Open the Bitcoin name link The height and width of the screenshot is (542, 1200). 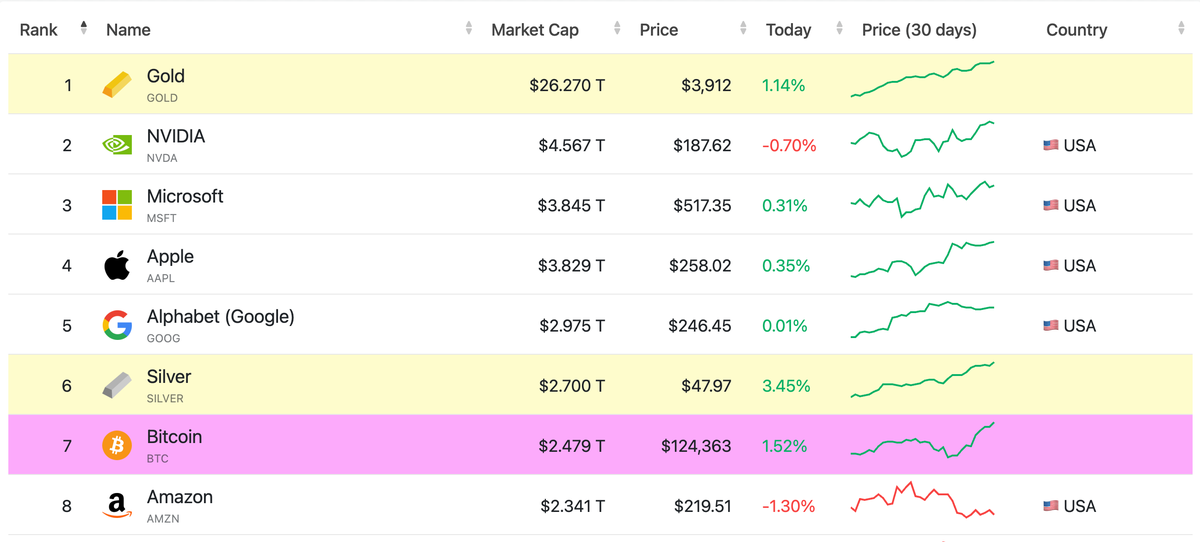174,437
